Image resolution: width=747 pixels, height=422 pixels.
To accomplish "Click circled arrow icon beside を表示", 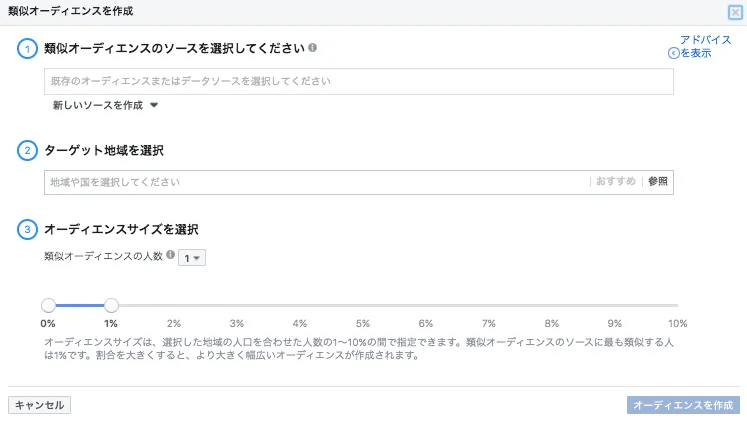I will pyautogui.click(x=673, y=53).
